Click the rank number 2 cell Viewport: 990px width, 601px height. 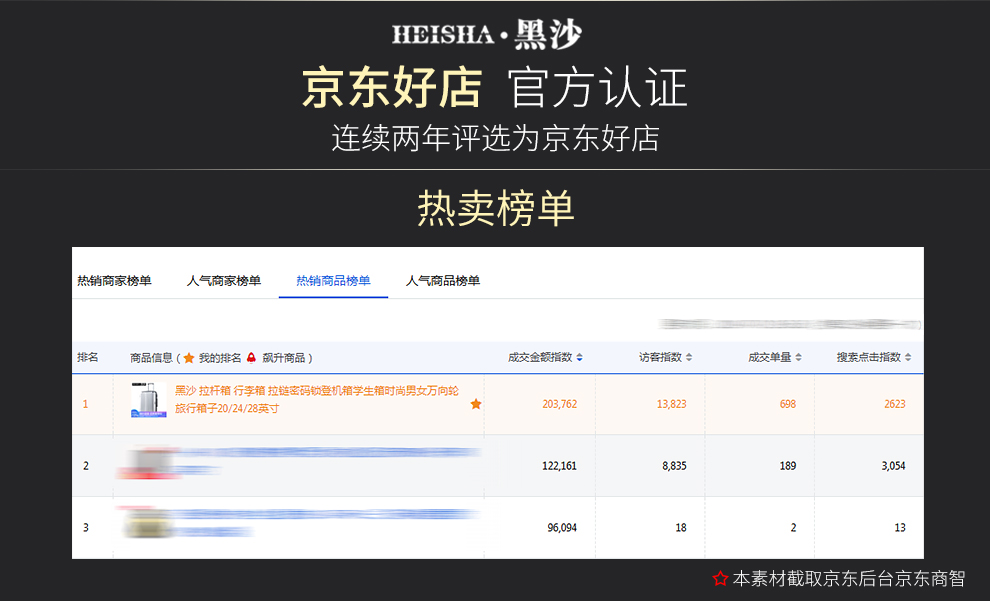point(86,466)
